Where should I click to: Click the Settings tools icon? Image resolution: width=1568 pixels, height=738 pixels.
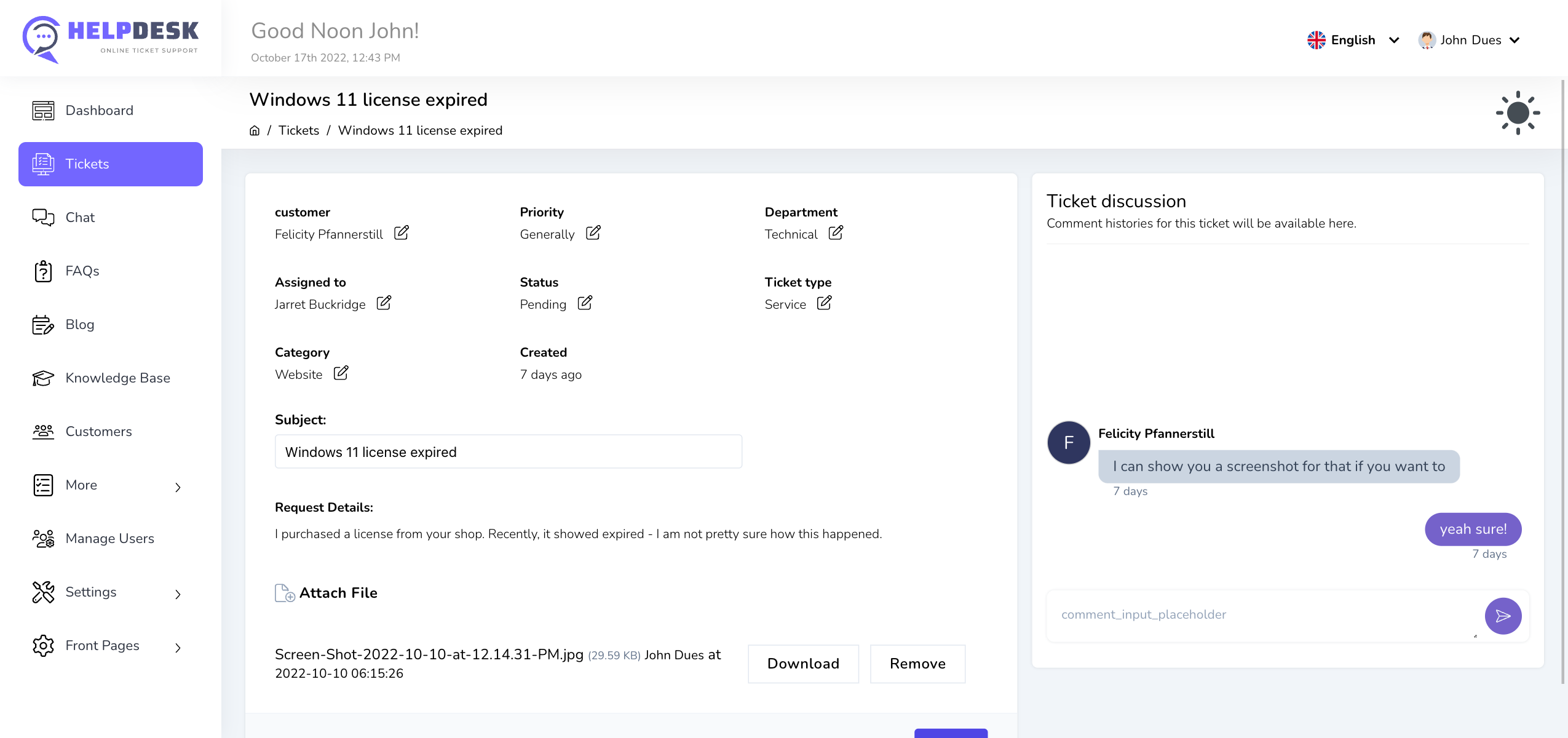pyautogui.click(x=43, y=592)
